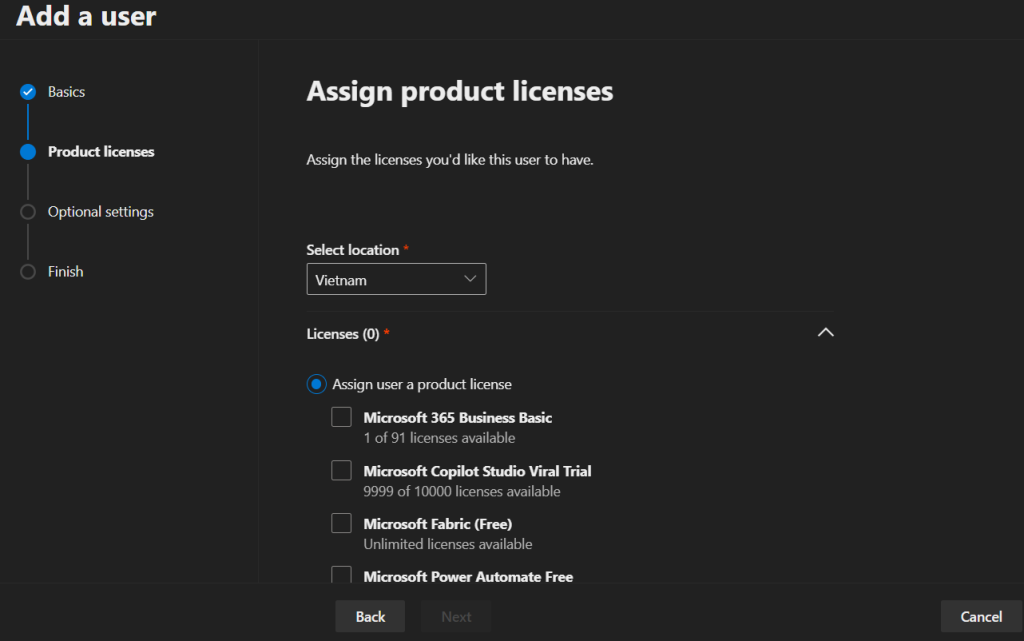Go to the completed Basics step
The width and height of the screenshot is (1024, 641).
pos(66,92)
